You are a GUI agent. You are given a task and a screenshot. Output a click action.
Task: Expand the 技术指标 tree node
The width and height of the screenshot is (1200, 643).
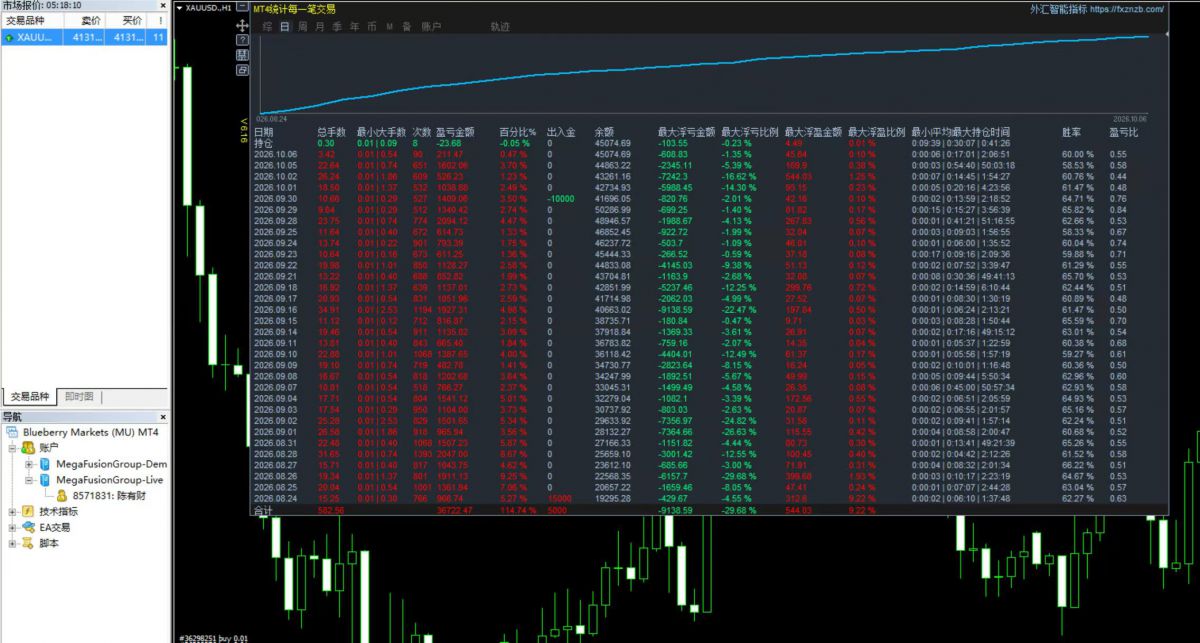coord(12,511)
